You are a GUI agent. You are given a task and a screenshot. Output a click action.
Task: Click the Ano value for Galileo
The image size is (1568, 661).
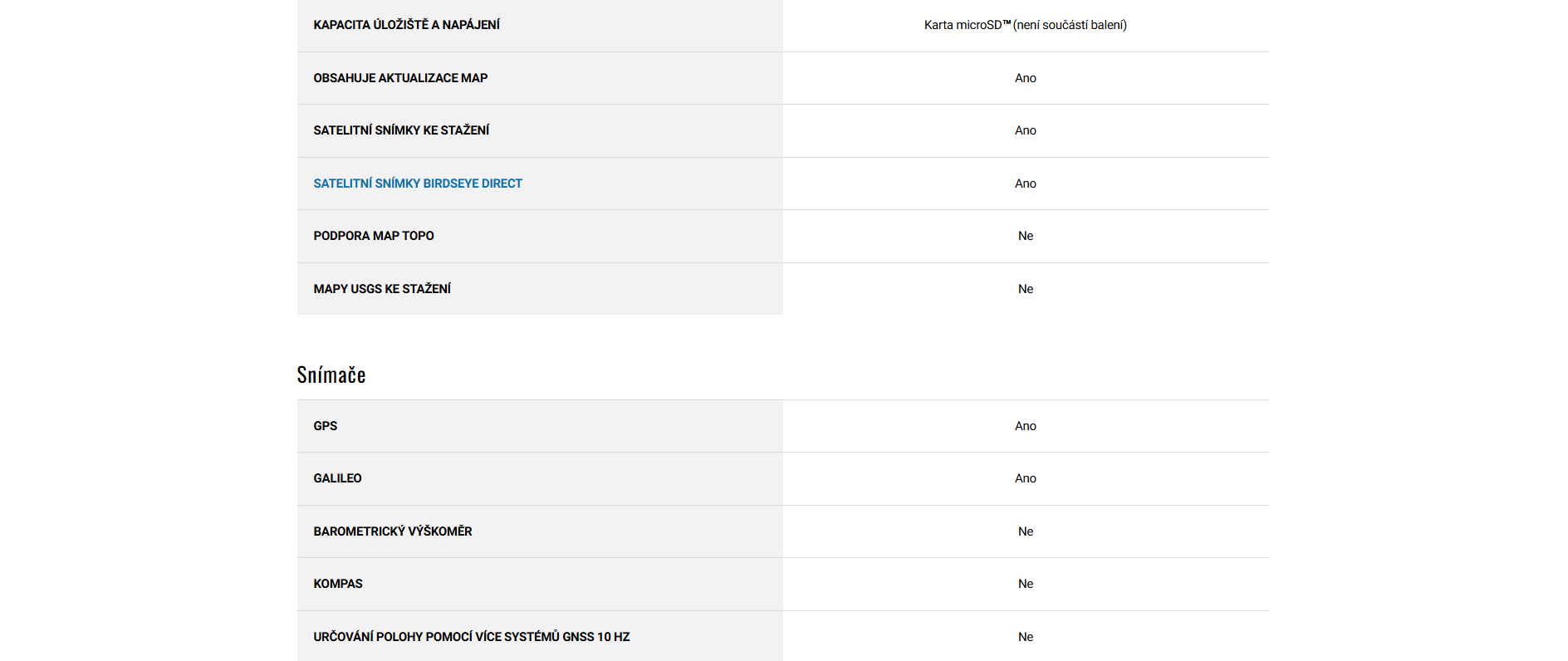[x=1026, y=478]
